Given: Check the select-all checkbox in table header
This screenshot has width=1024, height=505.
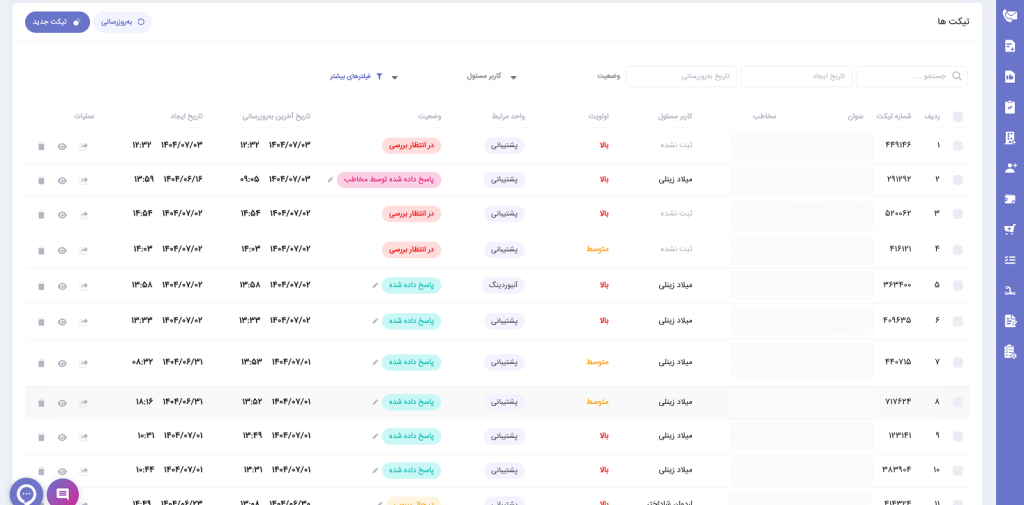Looking at the screenshot, I should (958, 116).
